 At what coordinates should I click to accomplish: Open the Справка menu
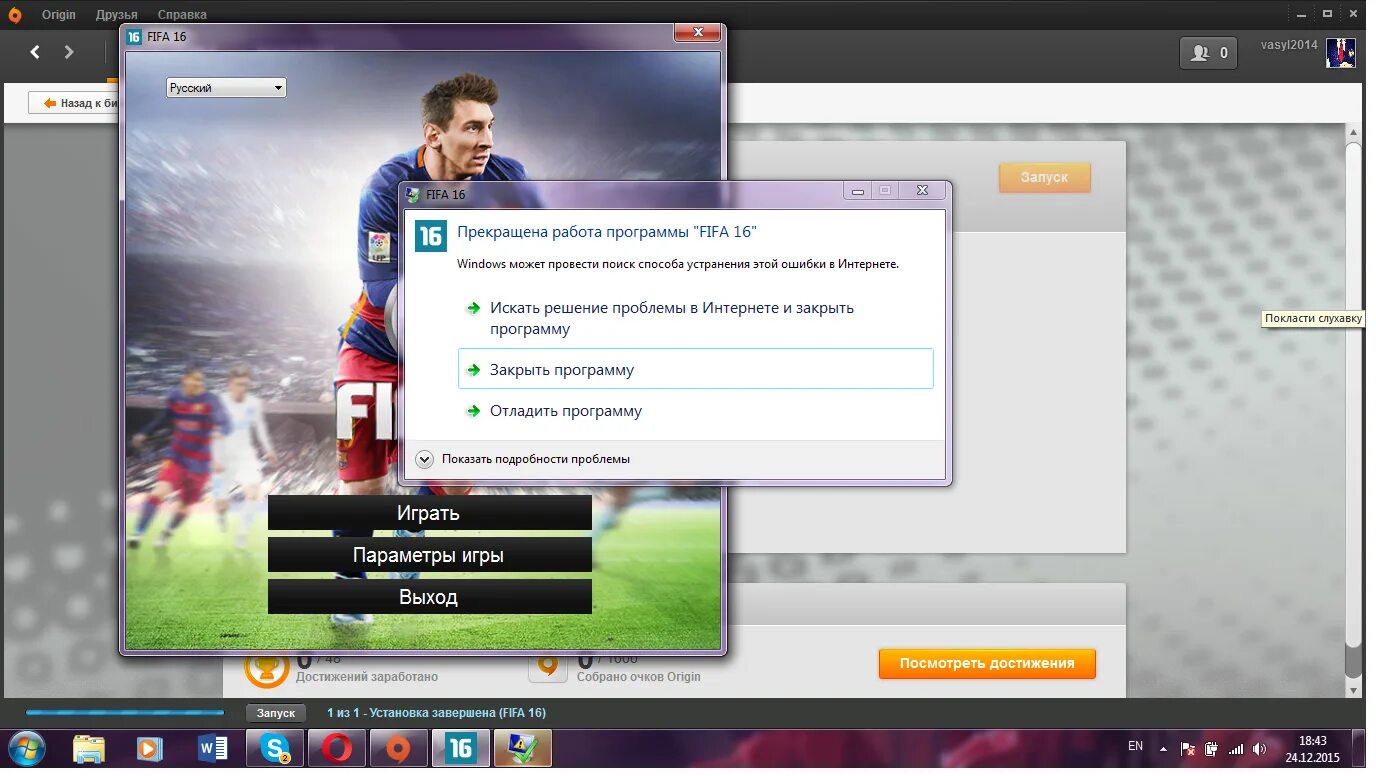coord(182,14)
